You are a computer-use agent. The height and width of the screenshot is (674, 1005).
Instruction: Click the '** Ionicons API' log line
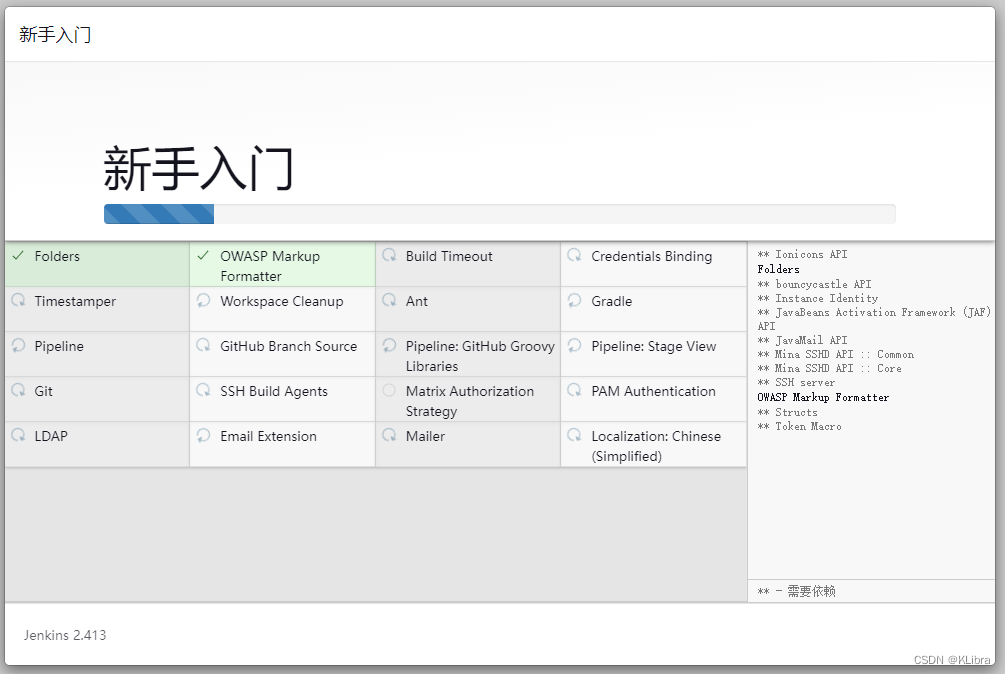click(x=802, y=254)
